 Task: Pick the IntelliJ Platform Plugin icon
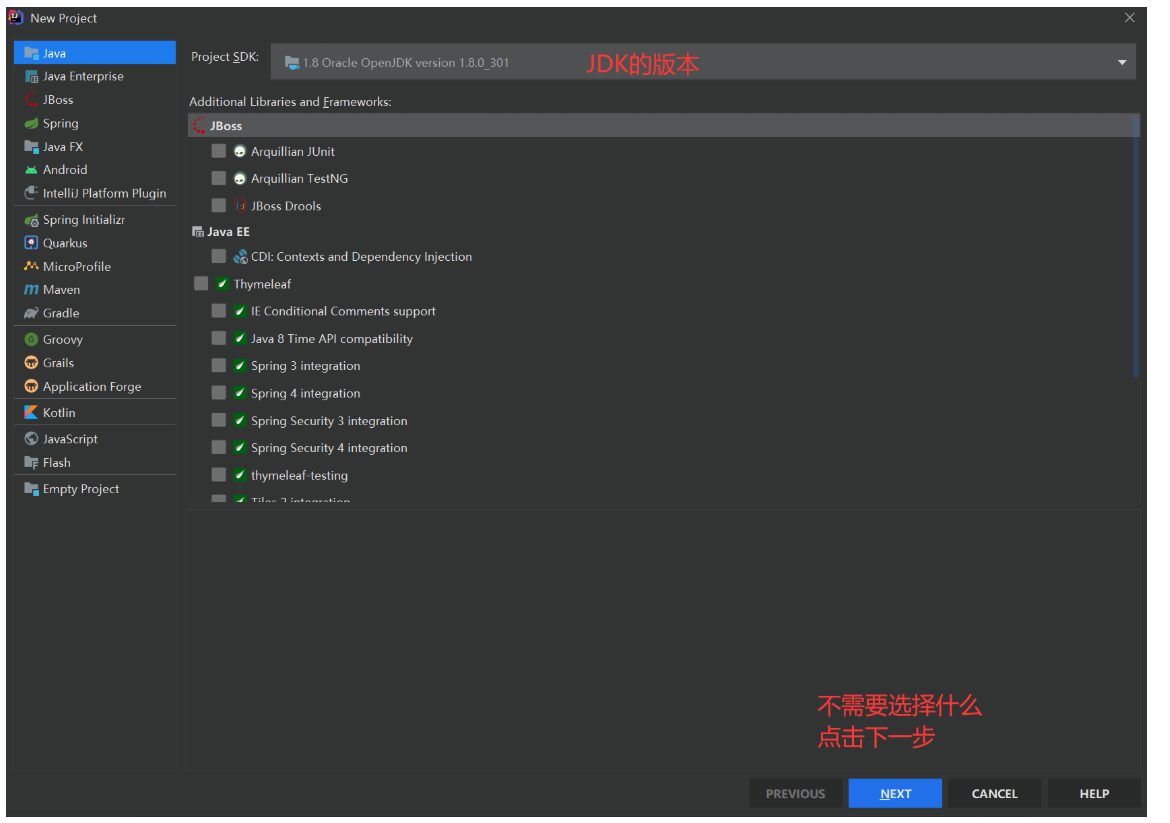coord(31,193)
